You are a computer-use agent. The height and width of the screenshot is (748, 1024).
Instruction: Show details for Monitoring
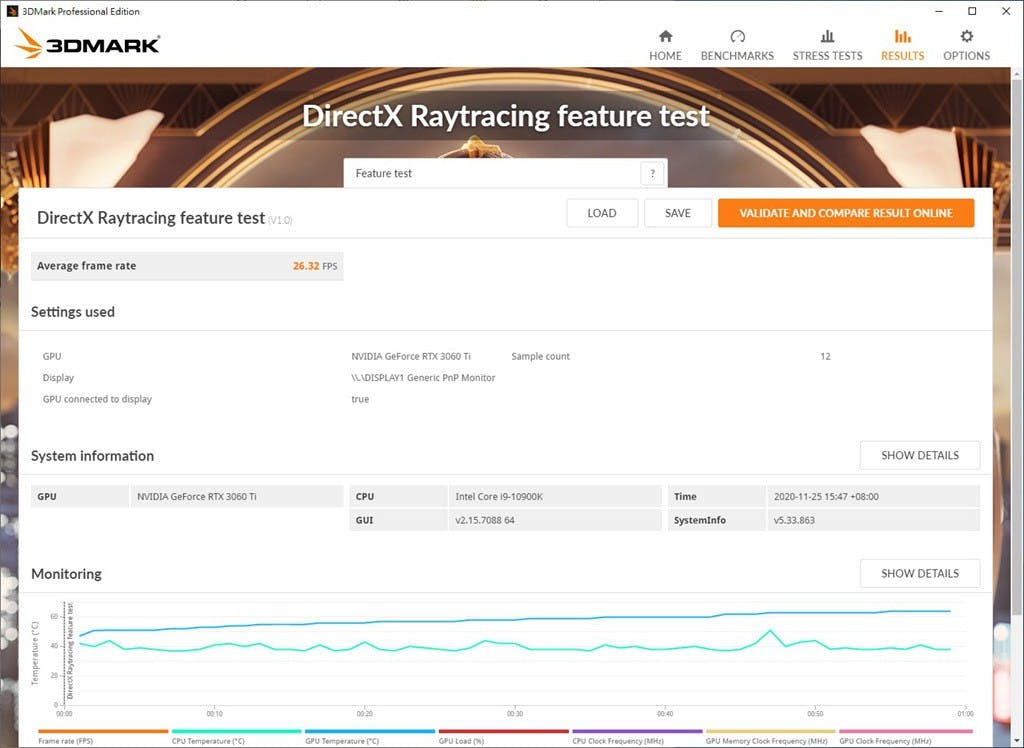point(919,573)
